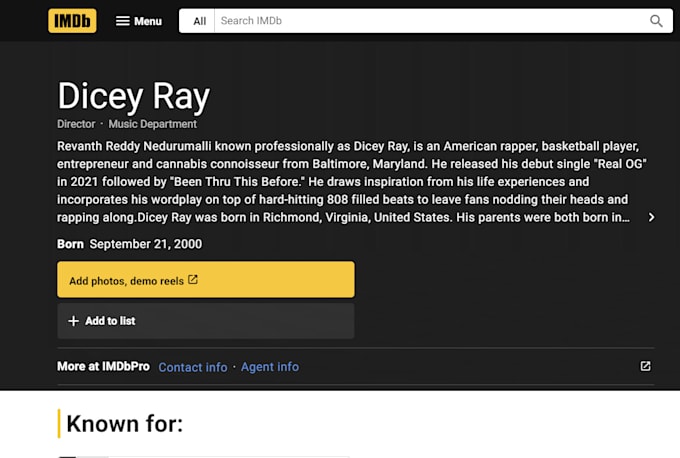Click the September 21, 2000 birth date
This screenshot has height=458, width=680.
point(146,244)
